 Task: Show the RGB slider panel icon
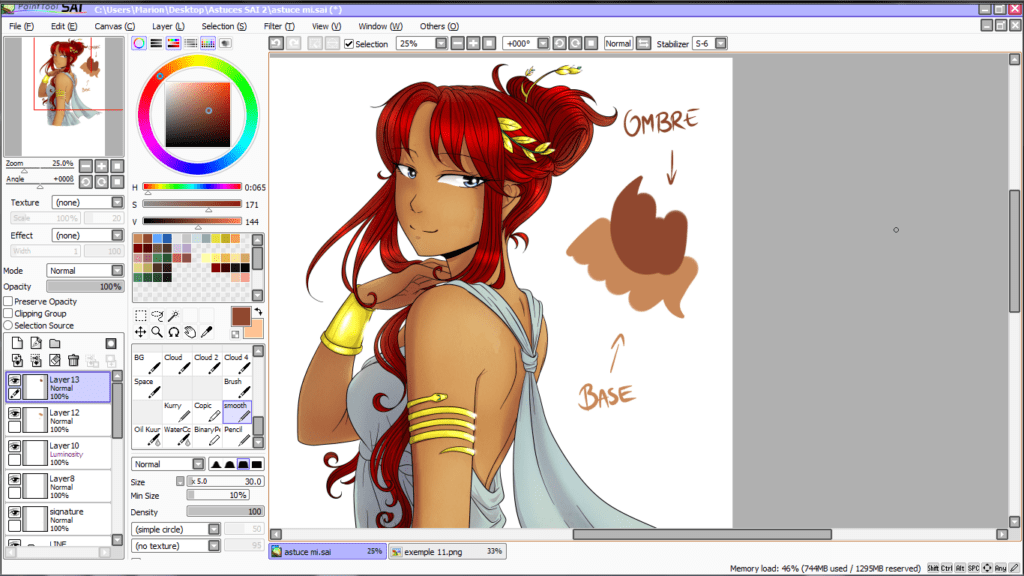click(156, 43)
